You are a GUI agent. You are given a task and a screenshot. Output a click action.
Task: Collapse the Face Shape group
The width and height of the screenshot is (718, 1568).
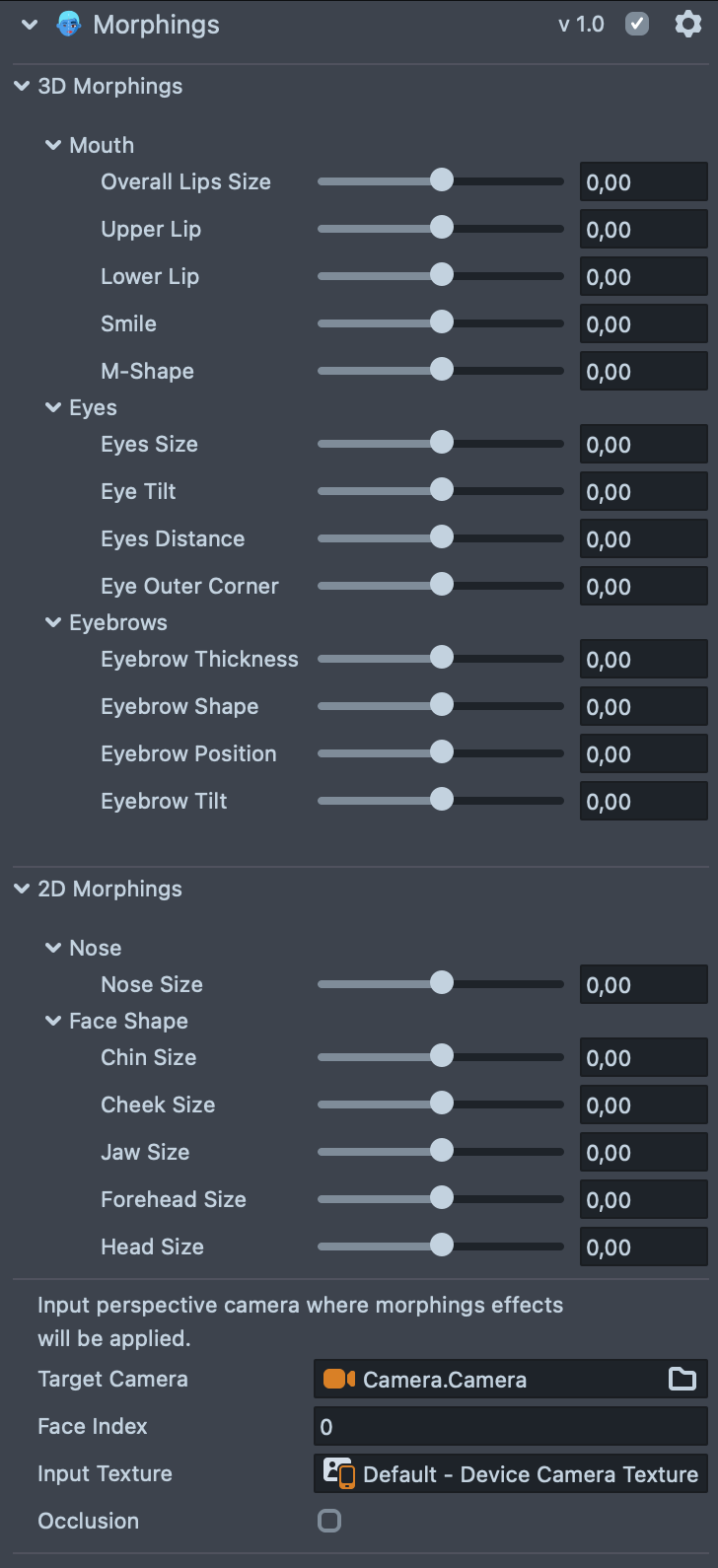53,1021
